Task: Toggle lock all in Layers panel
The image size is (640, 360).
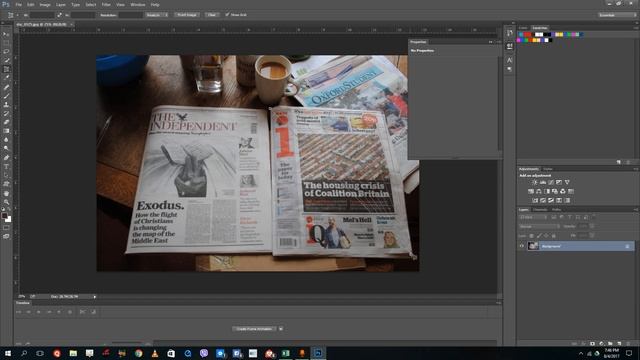Action: pyautogui.click(x=553, y=236)
